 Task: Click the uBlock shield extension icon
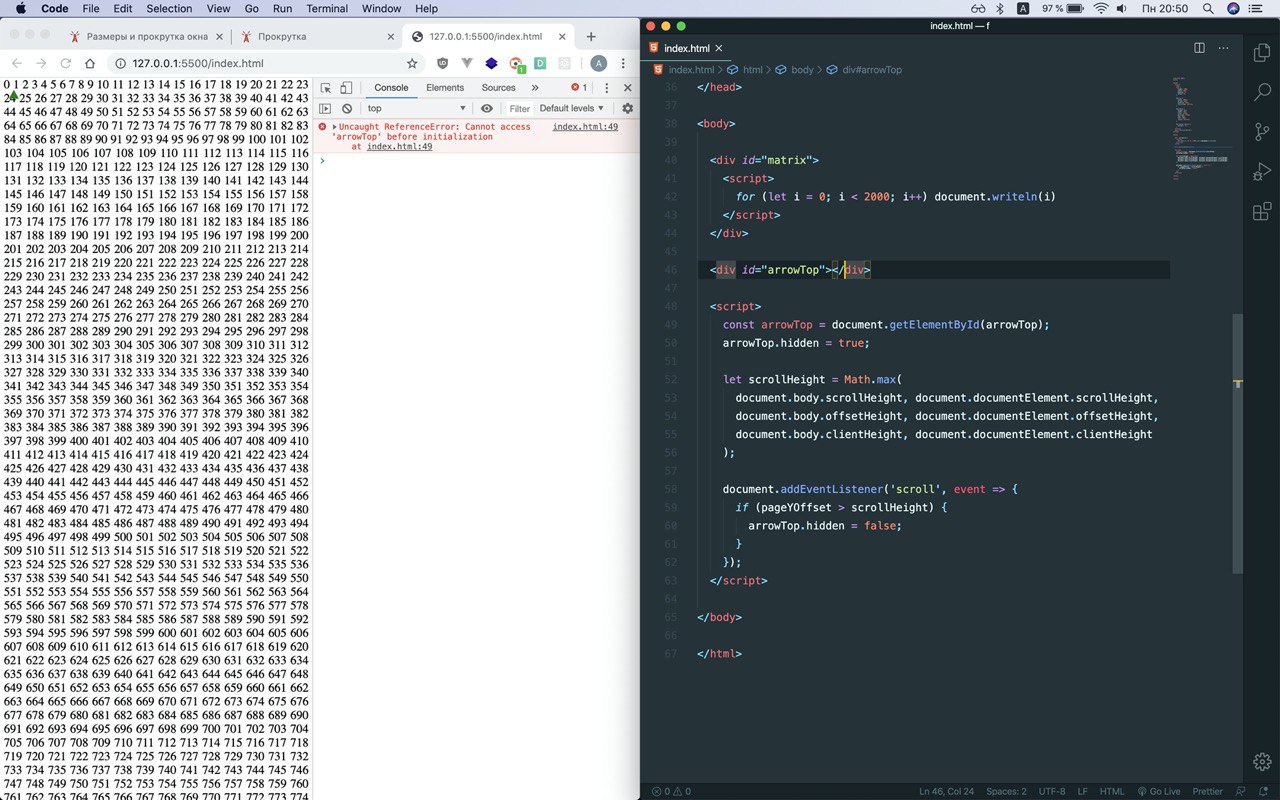coord(443,63)
